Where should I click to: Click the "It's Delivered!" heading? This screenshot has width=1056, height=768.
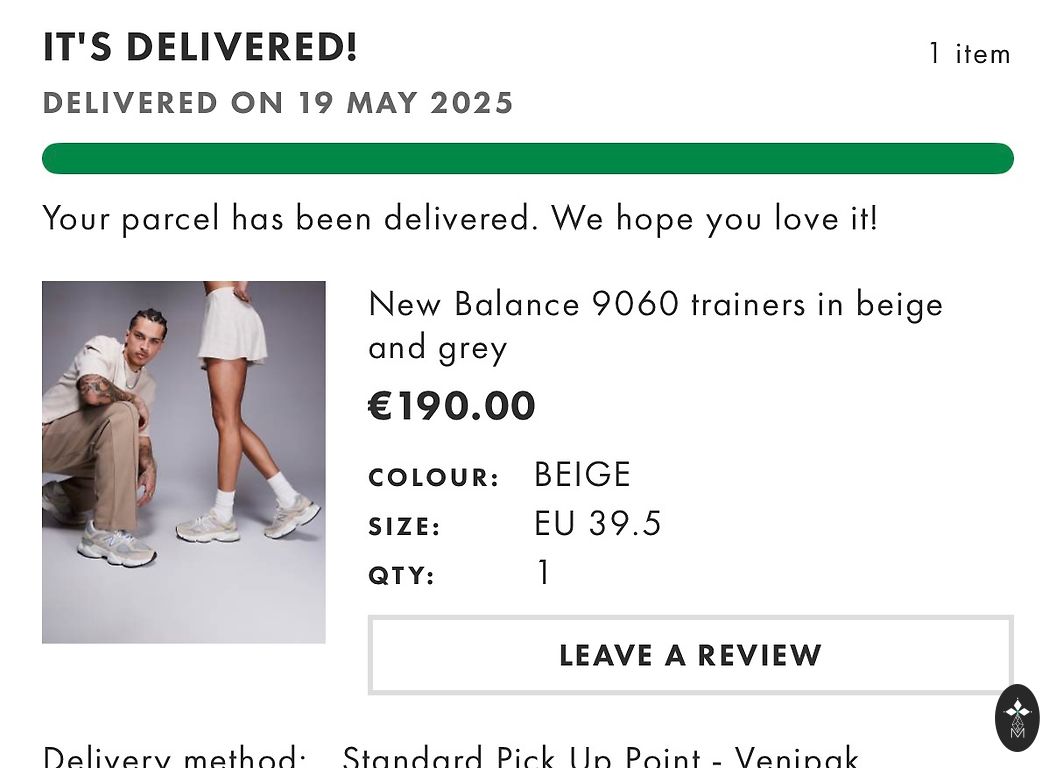coord(200,48)
